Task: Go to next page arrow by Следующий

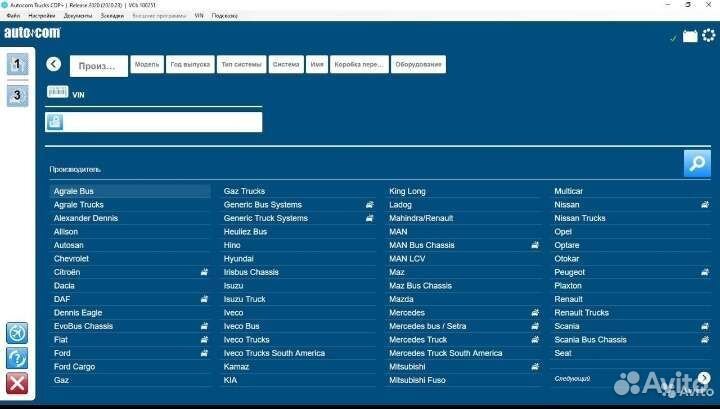Action: 704,378
